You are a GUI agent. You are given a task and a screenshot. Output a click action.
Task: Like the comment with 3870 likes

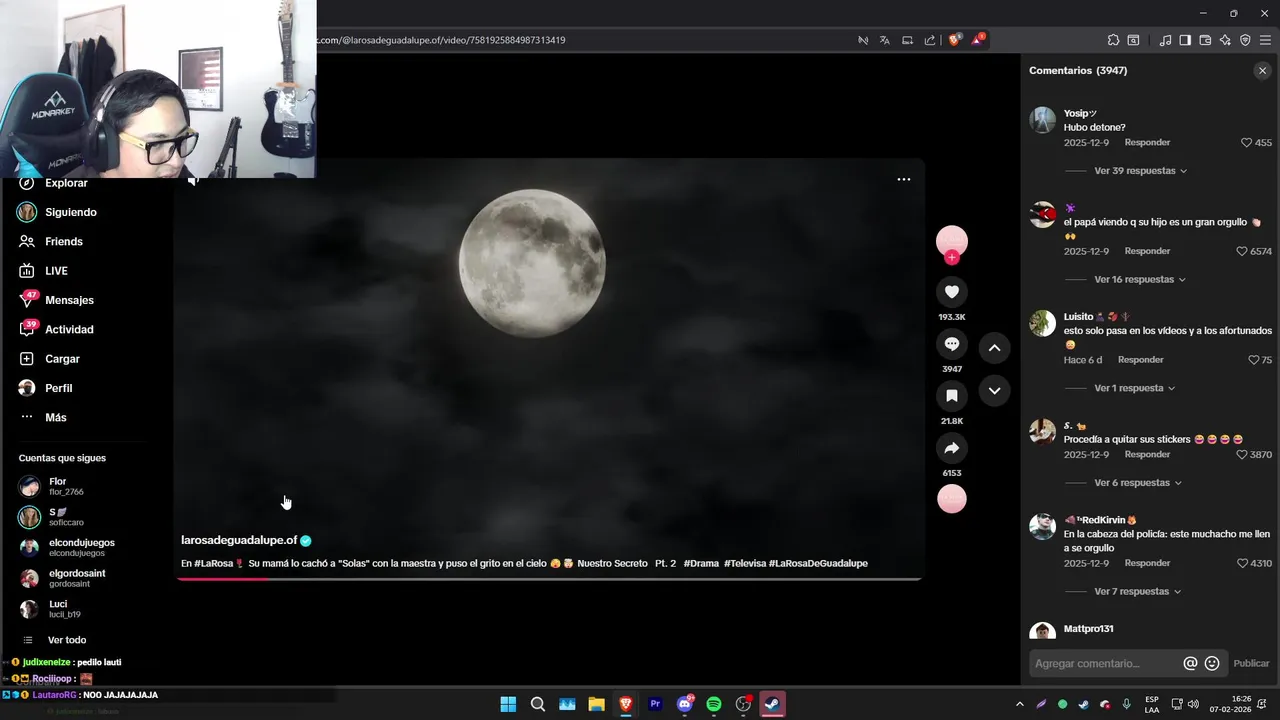tap(1243, 454)
